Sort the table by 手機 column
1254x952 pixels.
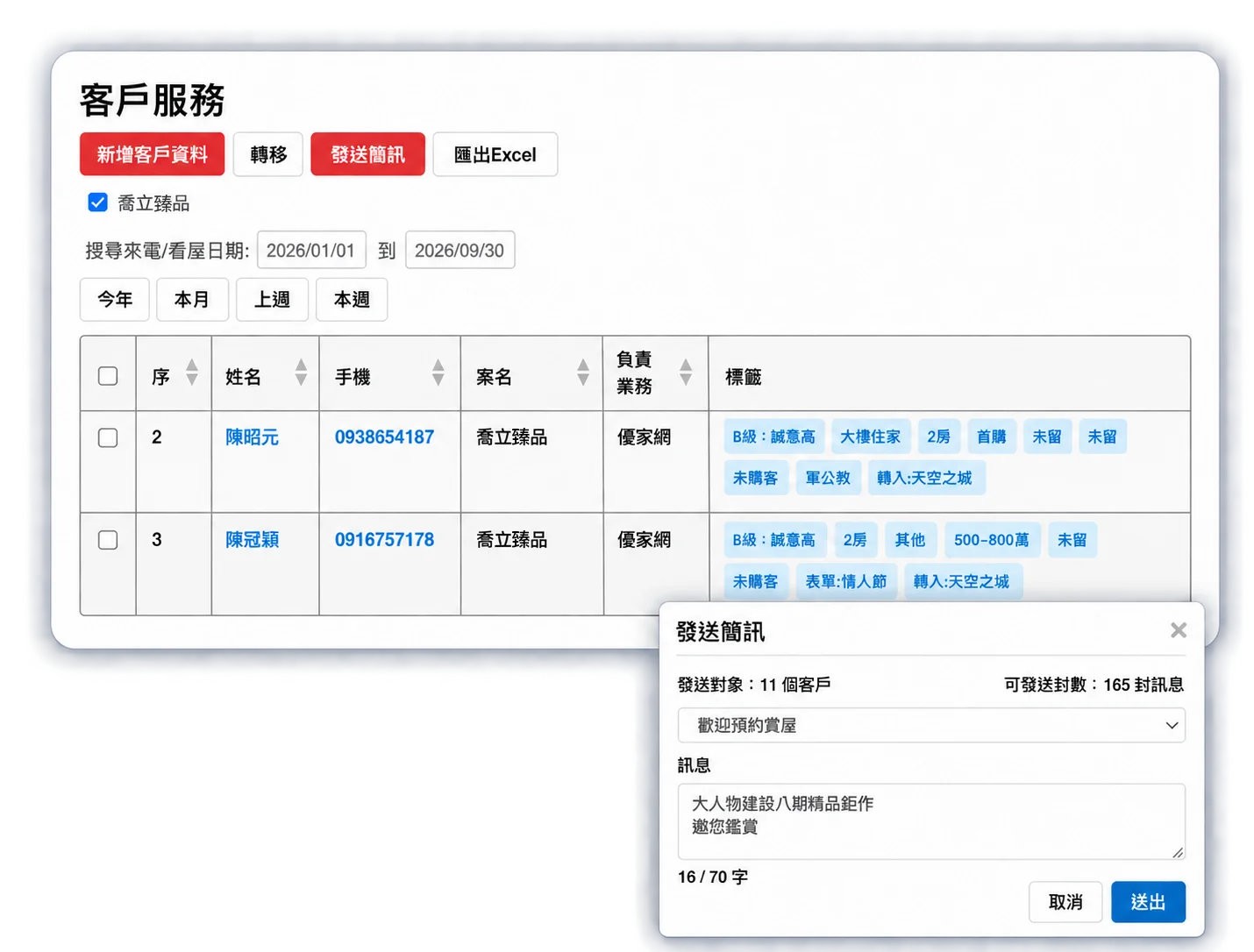click(438, 373)
